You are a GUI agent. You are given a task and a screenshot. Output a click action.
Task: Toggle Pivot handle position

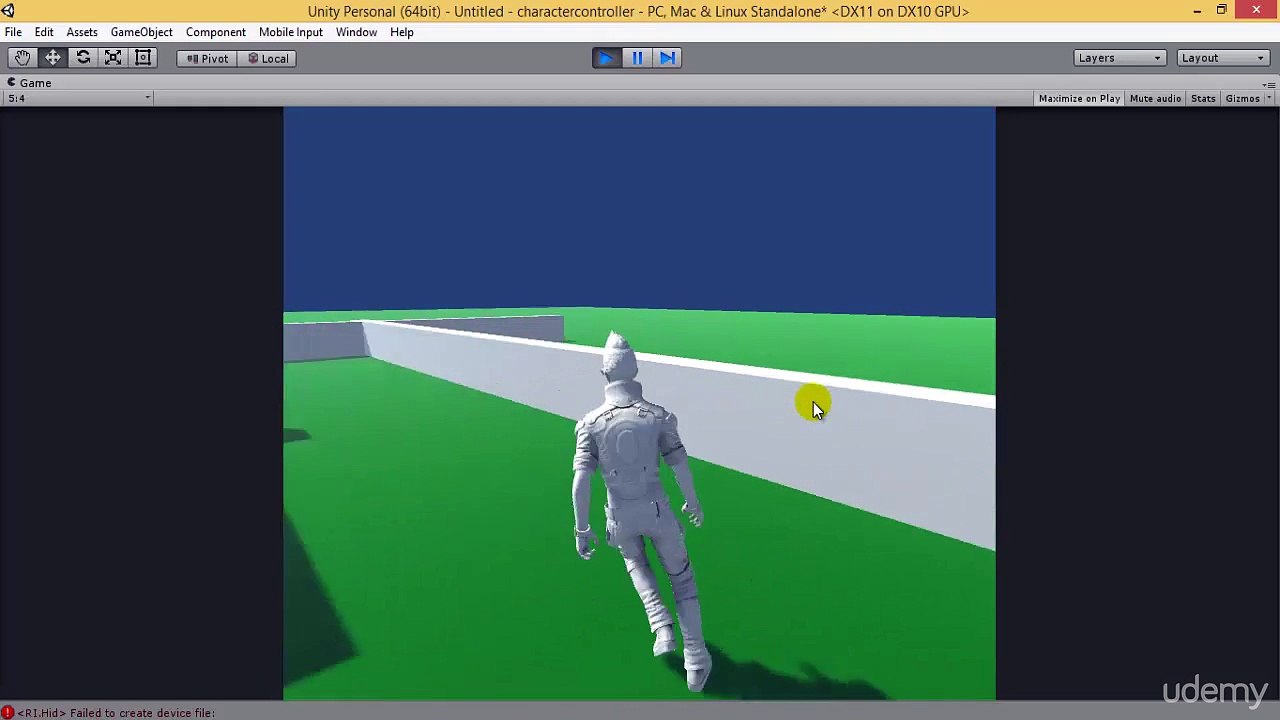pos(207,58)
